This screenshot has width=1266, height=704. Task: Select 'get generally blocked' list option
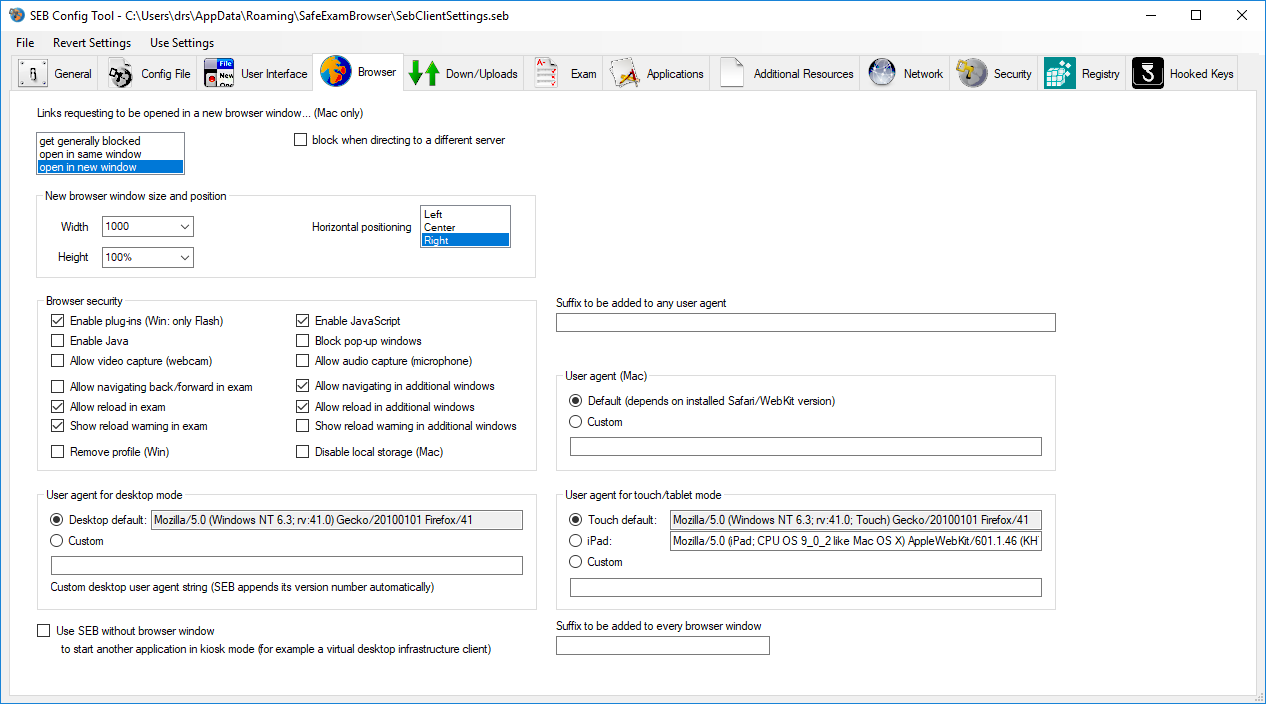(x=111, y=141)
